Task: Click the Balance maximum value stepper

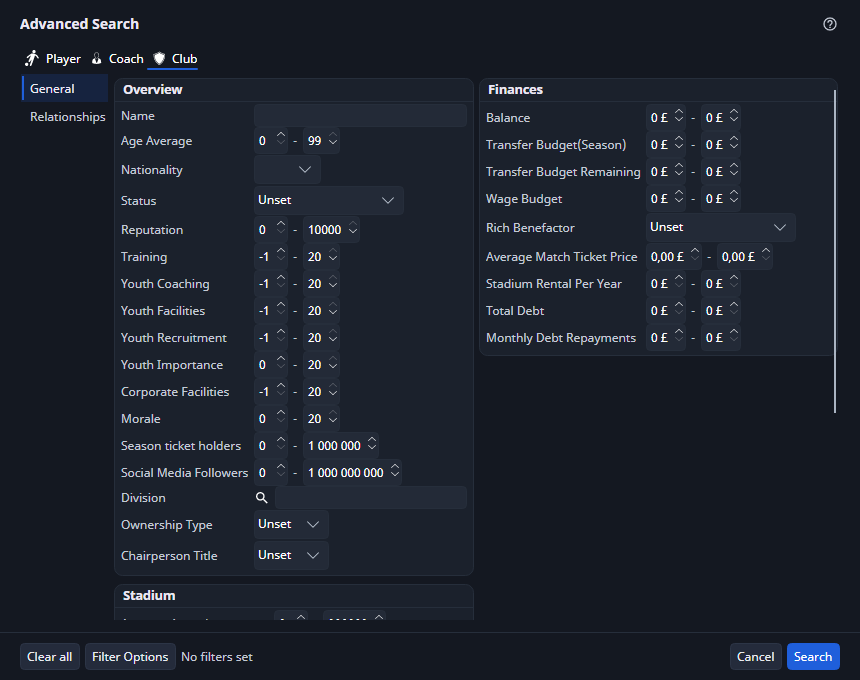Action: [721, 117]
